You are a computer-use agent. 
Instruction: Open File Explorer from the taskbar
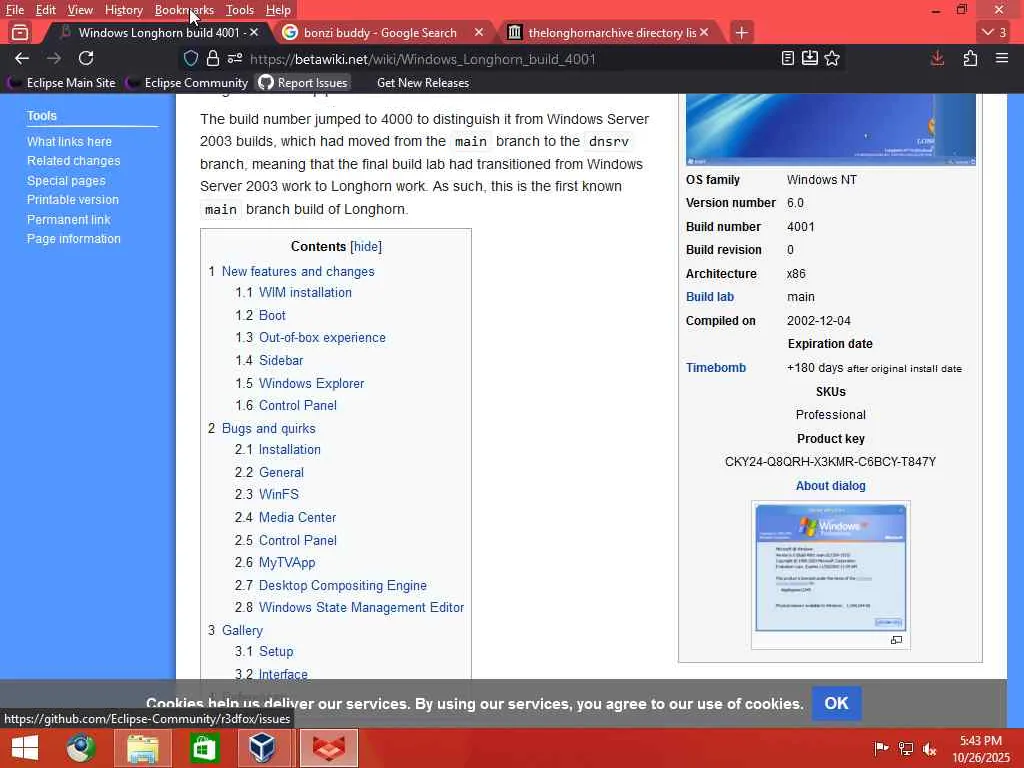pos(142,748)
